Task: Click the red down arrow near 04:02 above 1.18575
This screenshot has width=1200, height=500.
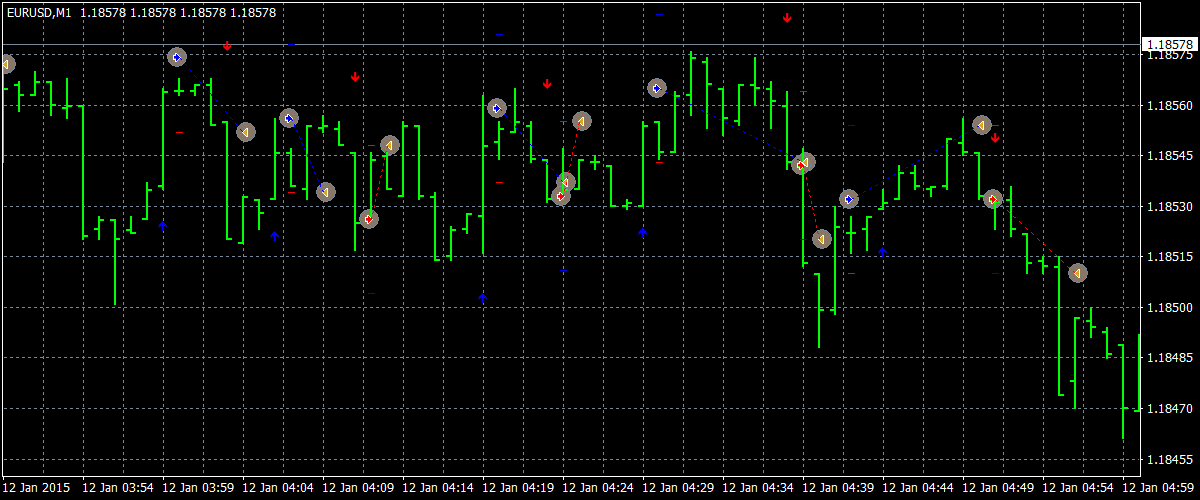Action: (228, 46)
